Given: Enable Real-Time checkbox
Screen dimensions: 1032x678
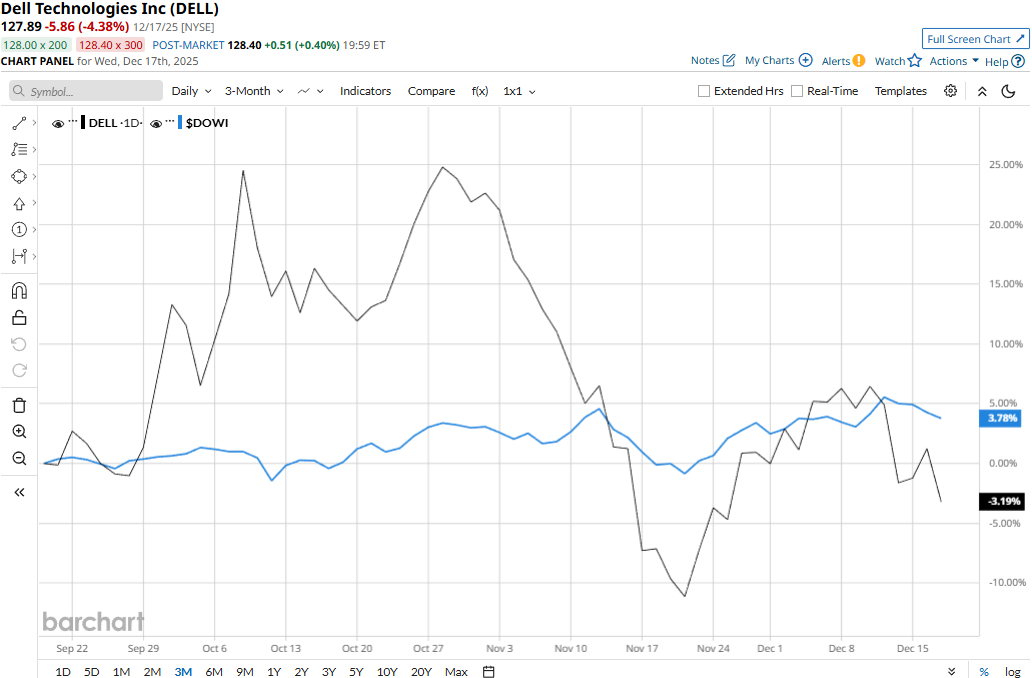Looking at the screenshot, I should (796, 91).
